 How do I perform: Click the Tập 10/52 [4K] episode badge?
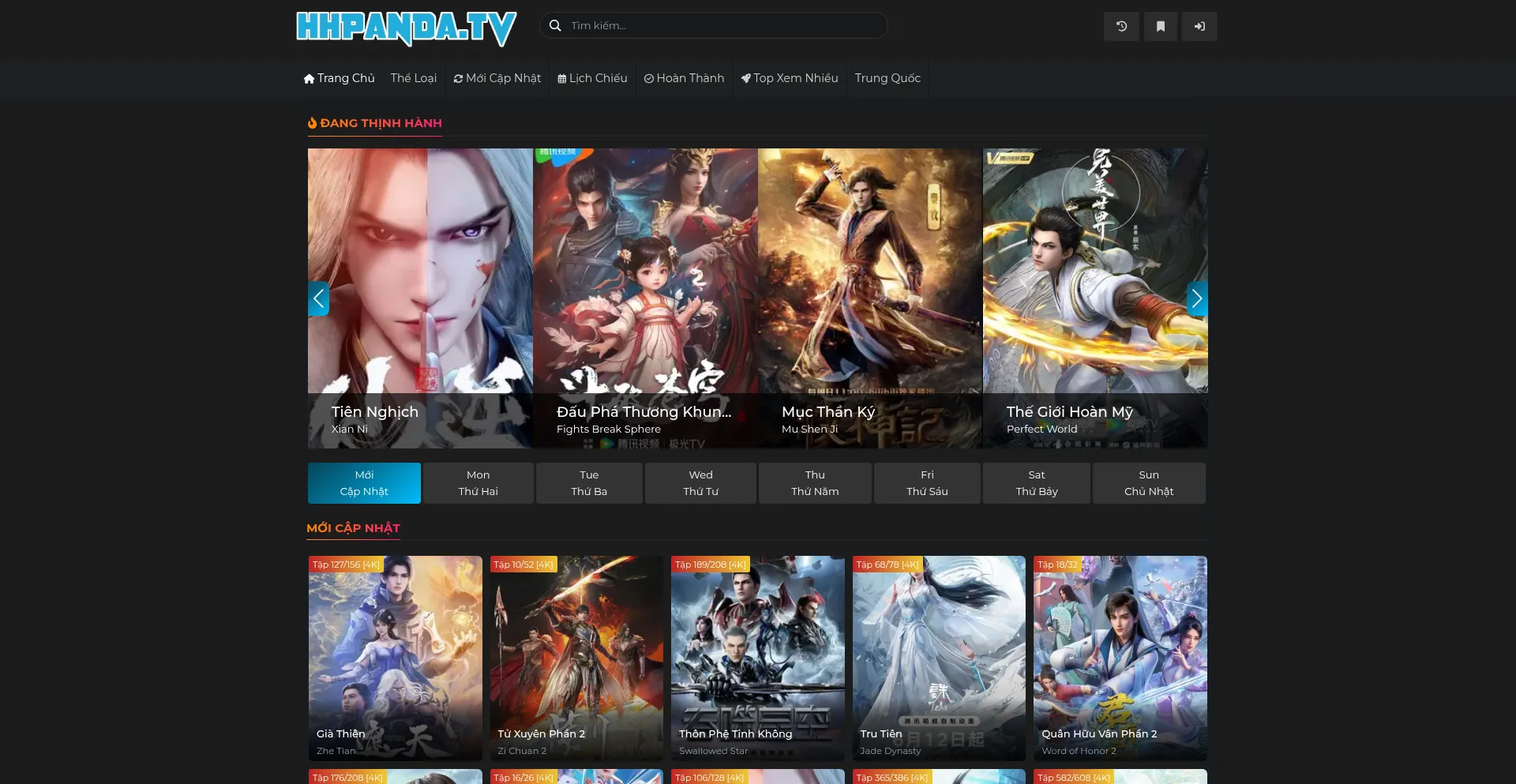coord(523,565)
